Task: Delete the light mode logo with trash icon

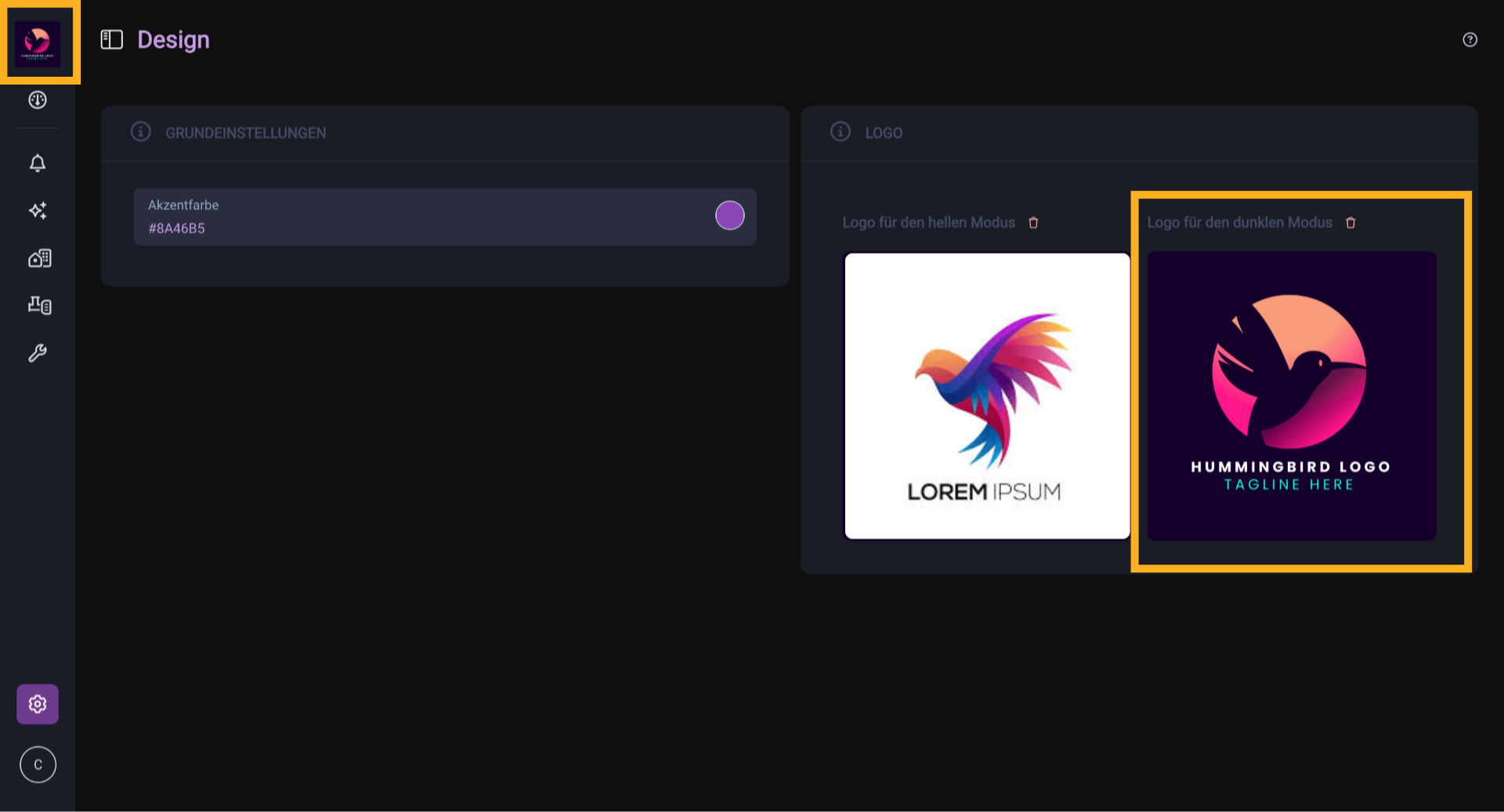Action: tap(1033, 223)
